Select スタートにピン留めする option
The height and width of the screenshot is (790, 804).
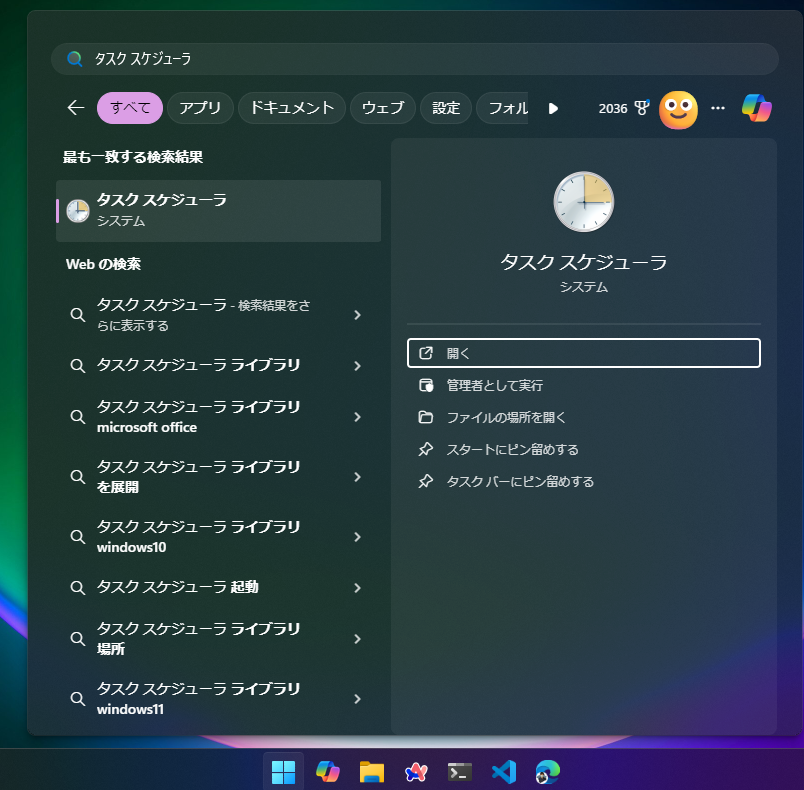click(x=512, y=449)
